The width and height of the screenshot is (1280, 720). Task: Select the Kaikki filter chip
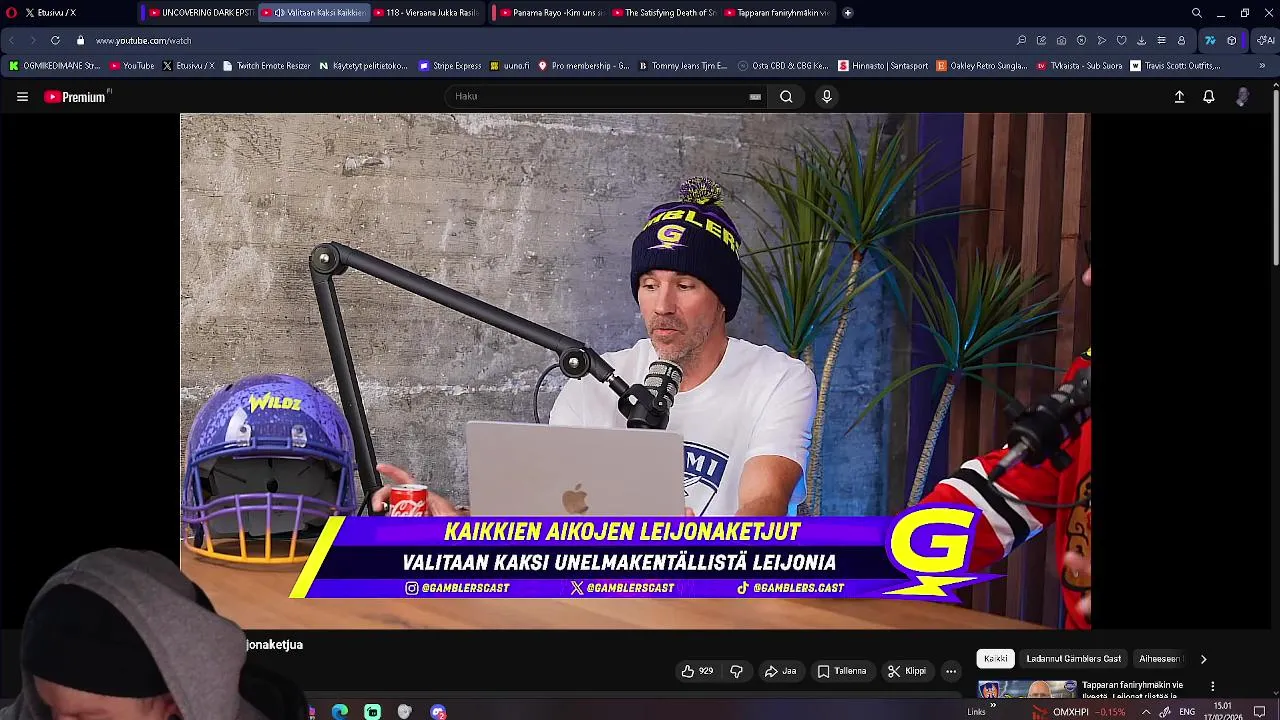[x=996, y=659]
